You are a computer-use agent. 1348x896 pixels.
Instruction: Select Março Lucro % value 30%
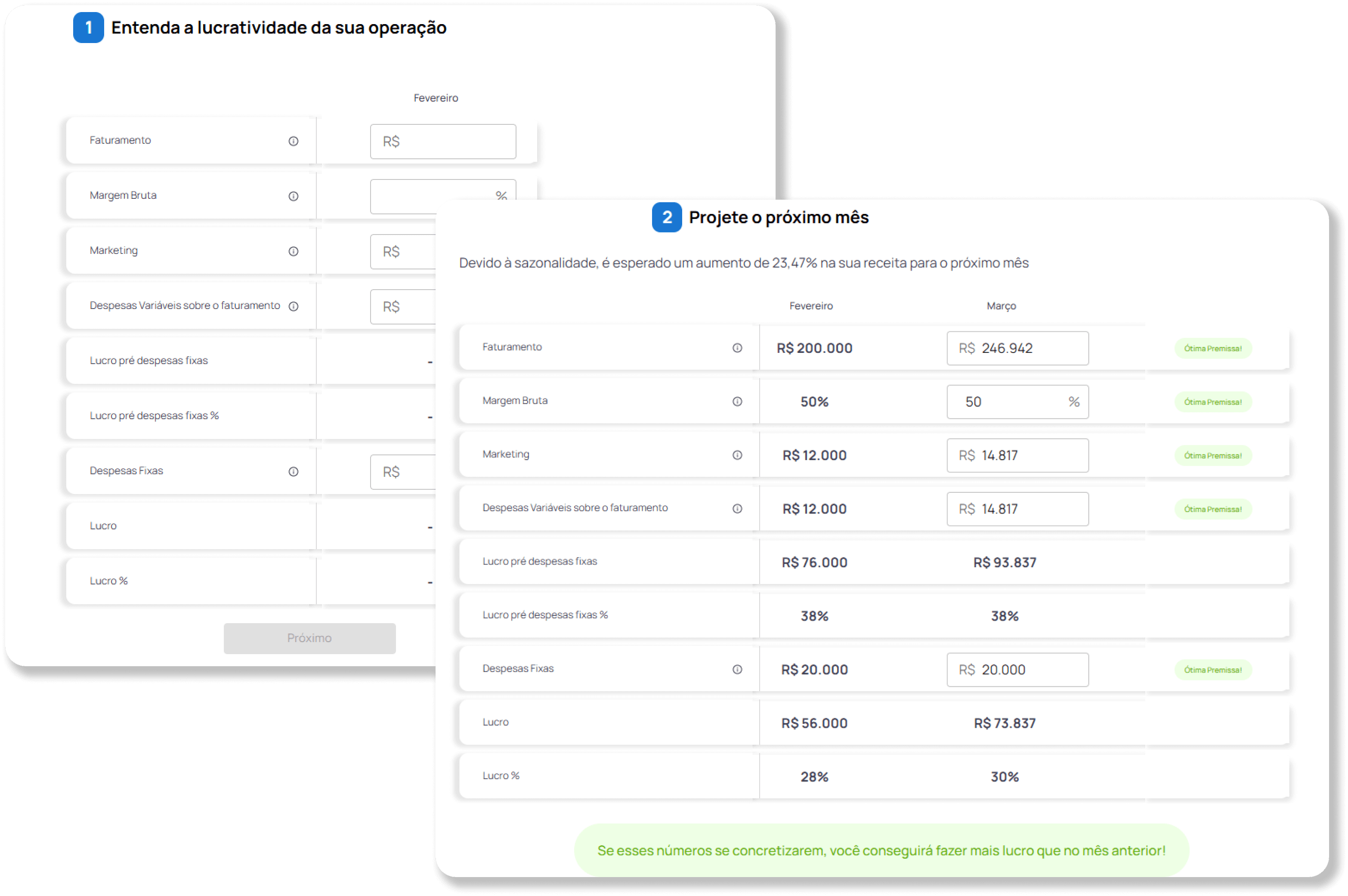click(1005, 777)
